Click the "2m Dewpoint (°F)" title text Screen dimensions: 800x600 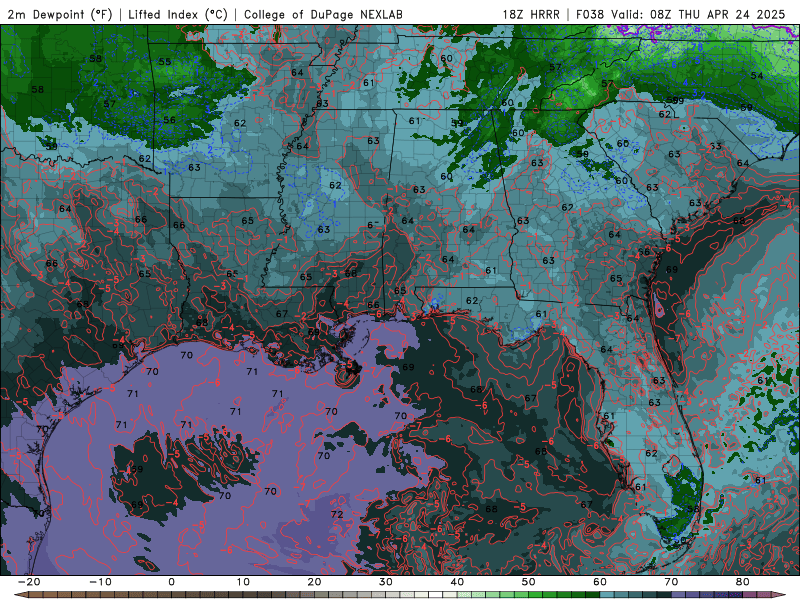coord(60,15)
